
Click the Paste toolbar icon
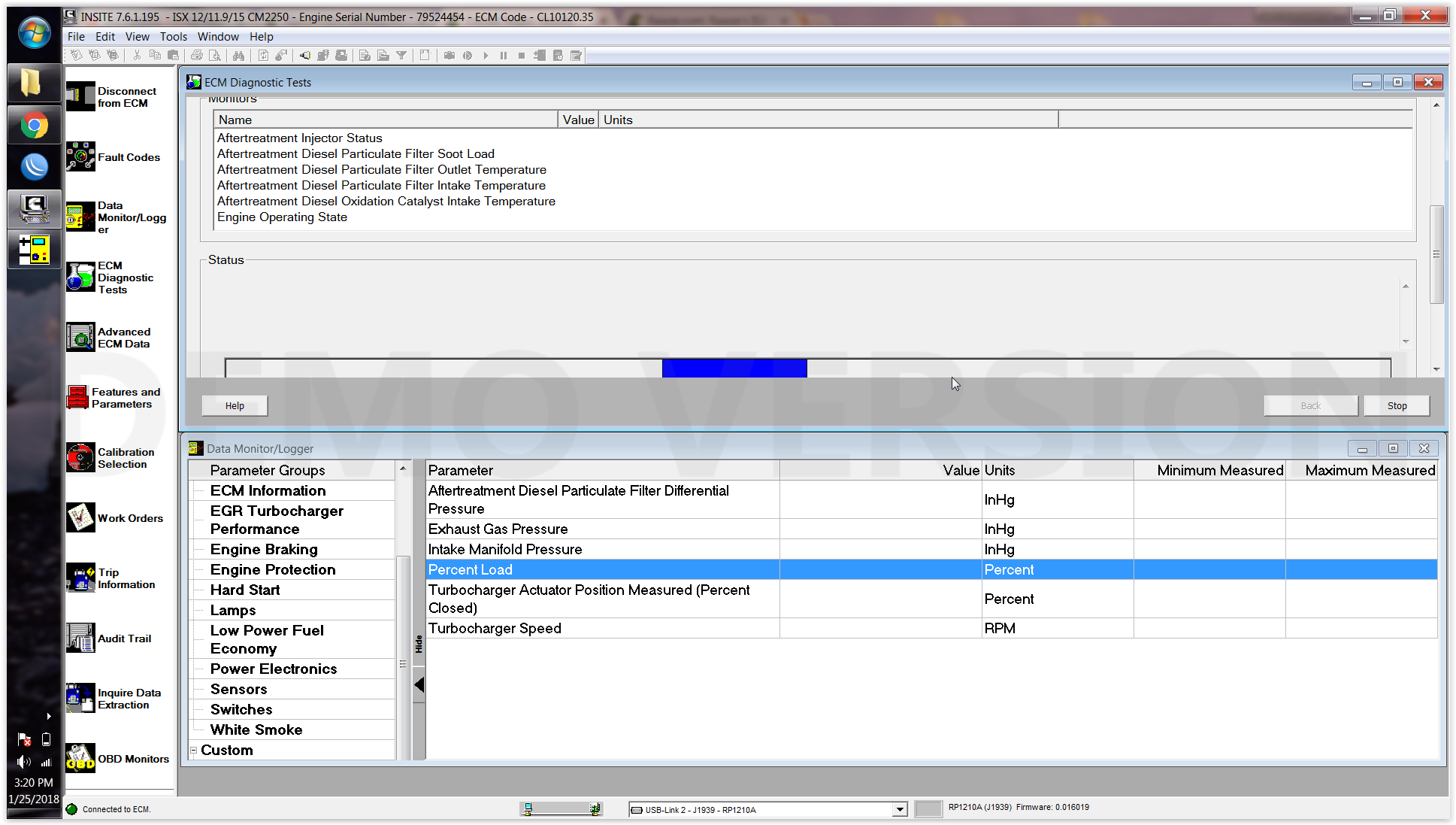173,55
